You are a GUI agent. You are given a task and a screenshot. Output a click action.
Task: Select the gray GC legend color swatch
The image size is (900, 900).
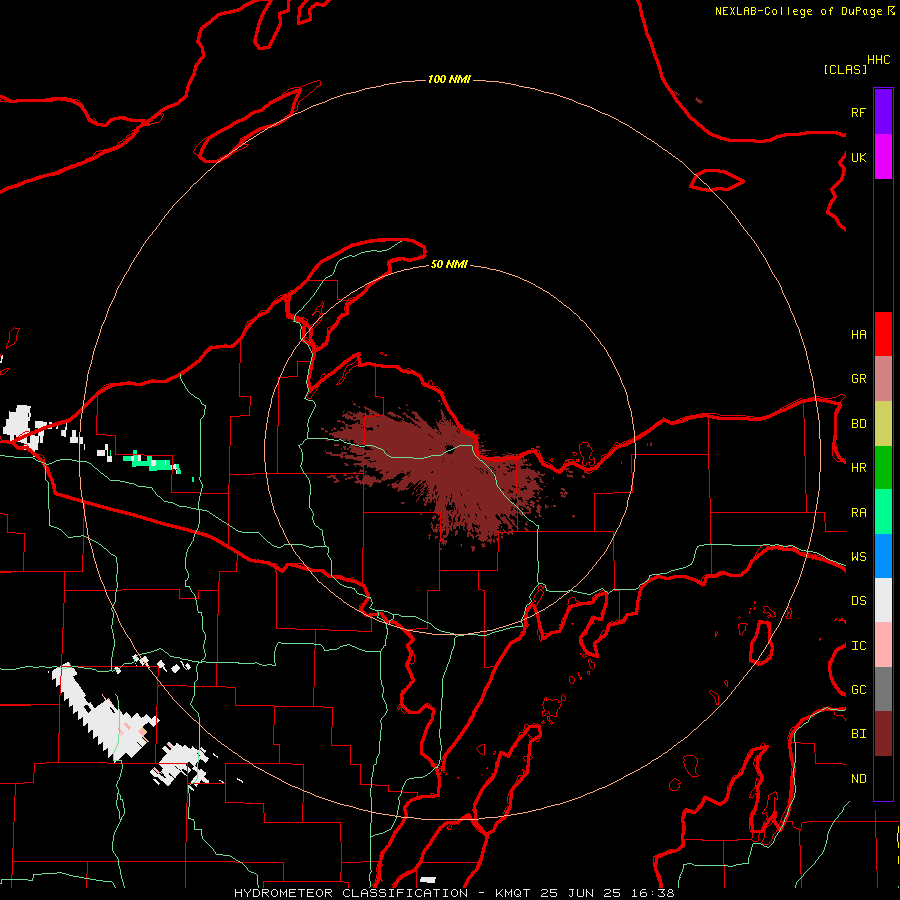point(883,689)
